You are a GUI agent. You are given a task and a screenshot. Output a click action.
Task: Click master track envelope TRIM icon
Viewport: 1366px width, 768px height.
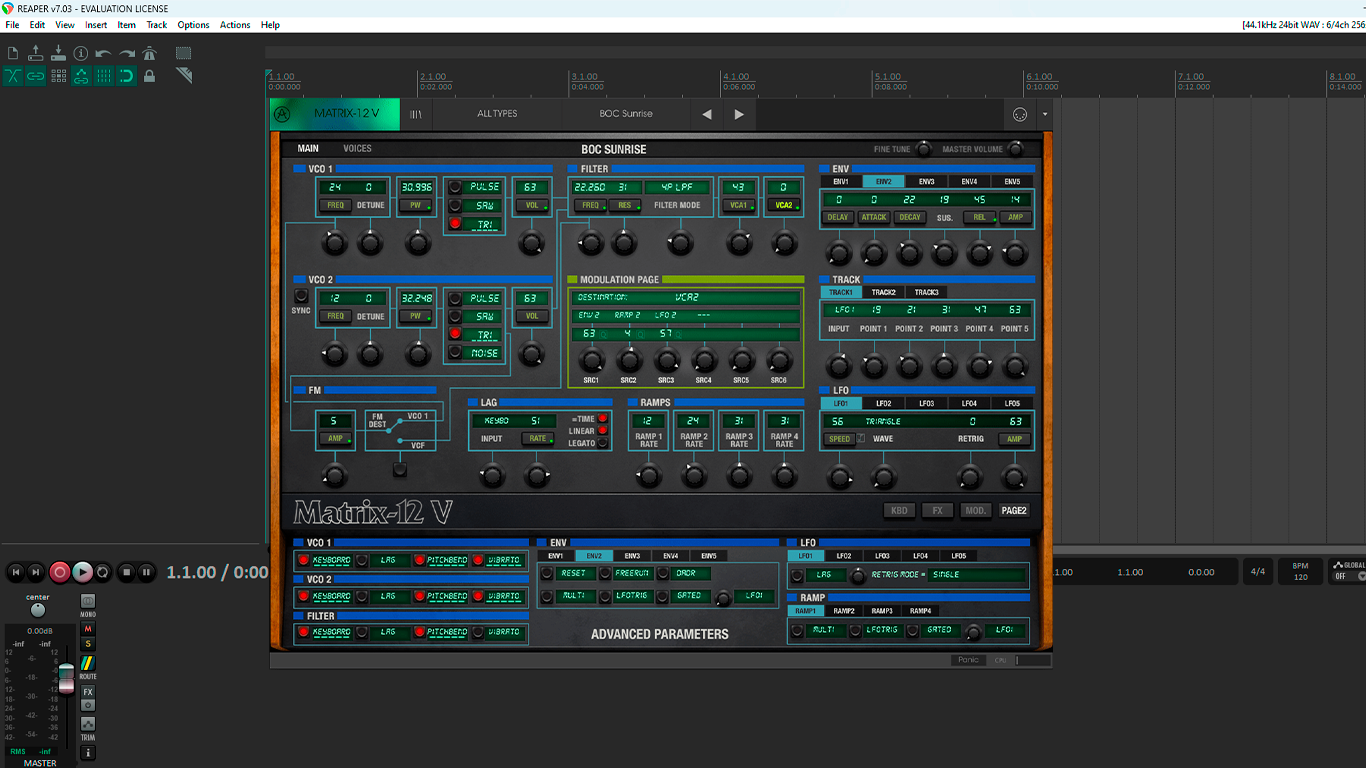tap(88, 724)
